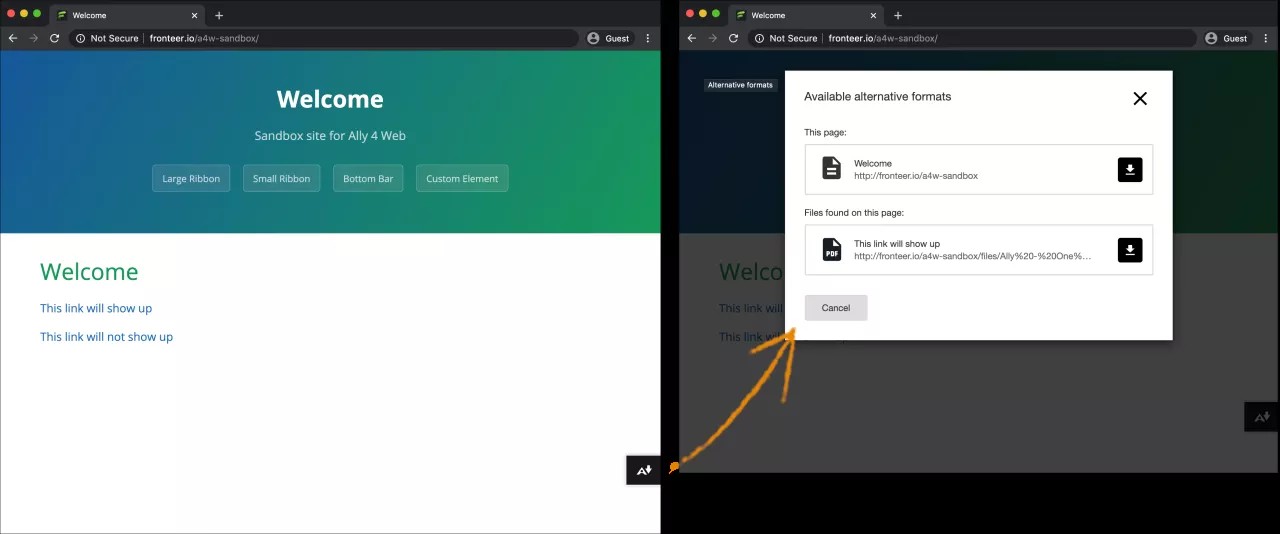Reload the page in the left browser window

55,38
